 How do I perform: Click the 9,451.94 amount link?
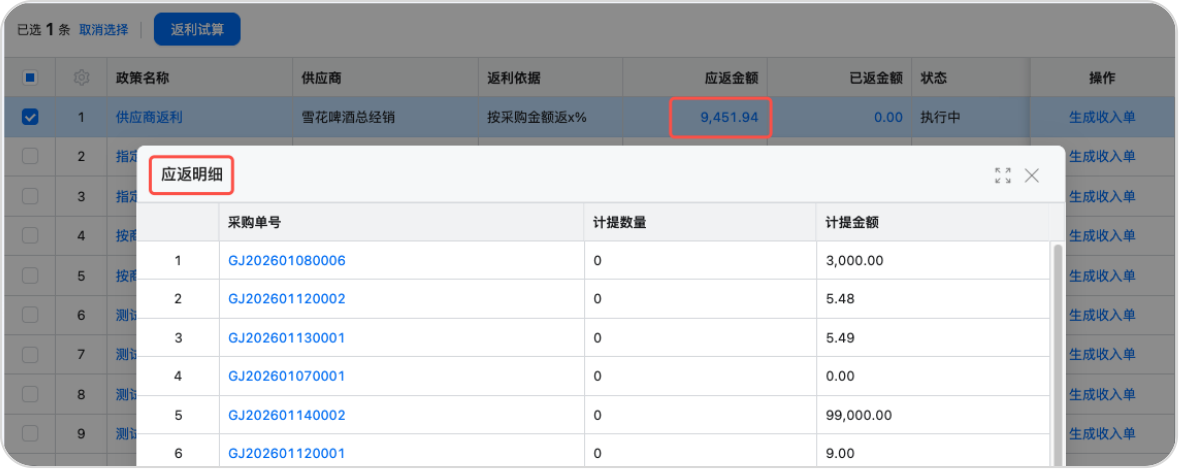729,117
